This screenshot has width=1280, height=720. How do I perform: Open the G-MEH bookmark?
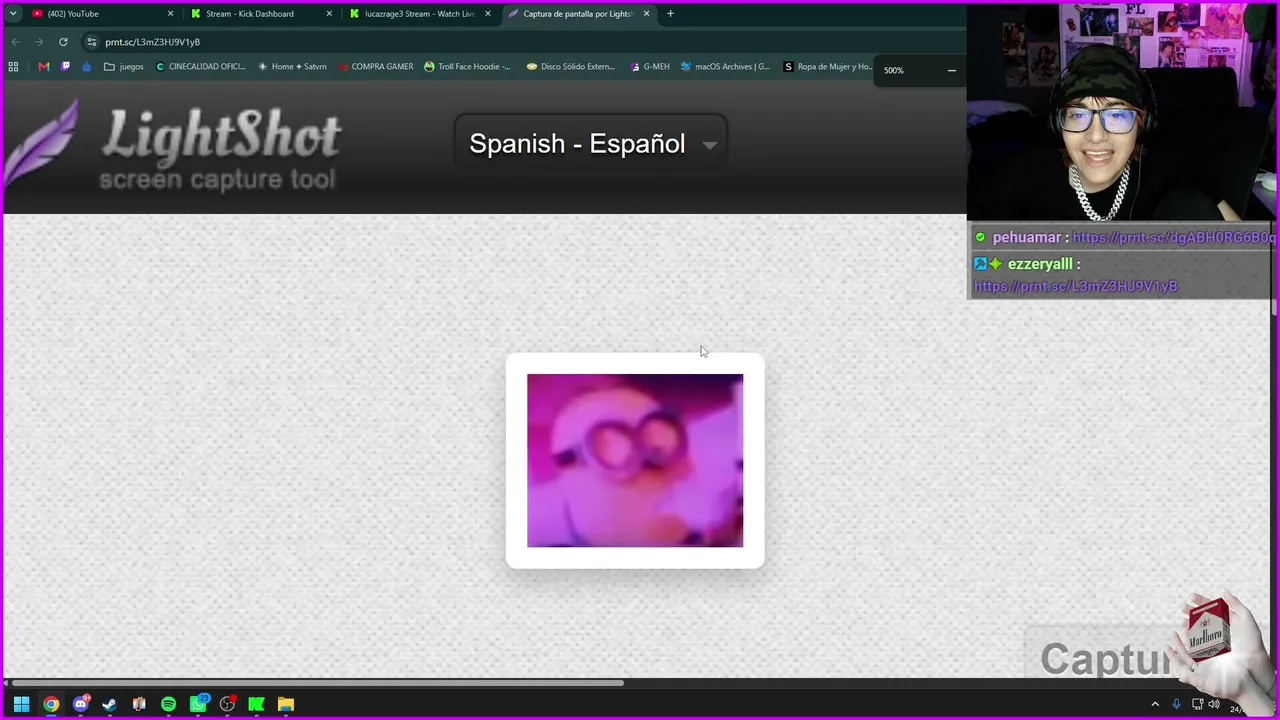coord(650,67)
